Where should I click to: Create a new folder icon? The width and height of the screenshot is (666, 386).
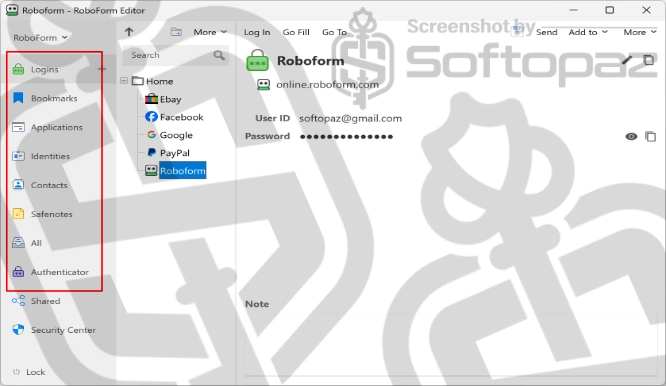(x=176, y=32)
